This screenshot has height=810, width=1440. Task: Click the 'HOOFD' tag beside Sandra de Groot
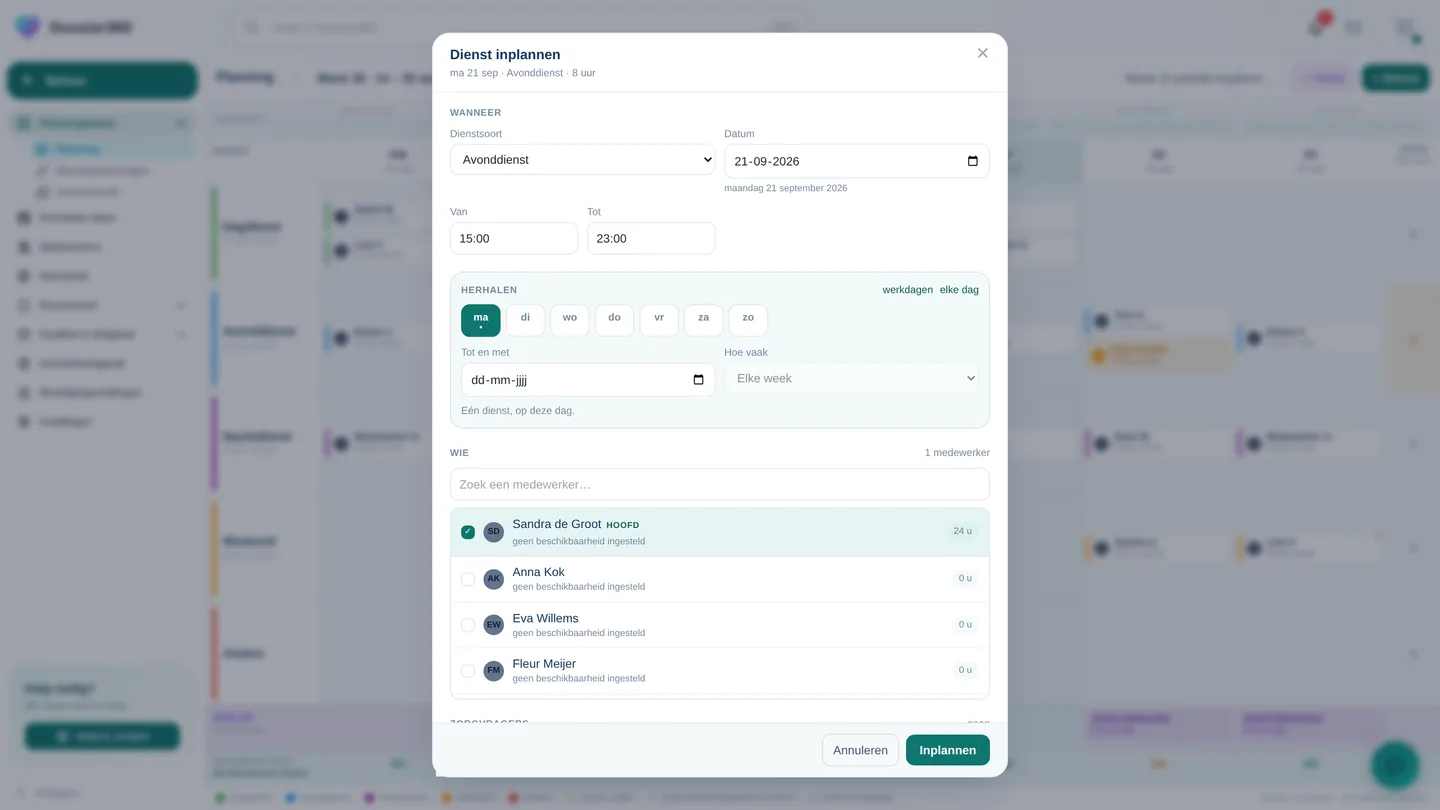(x=622, y=525)
